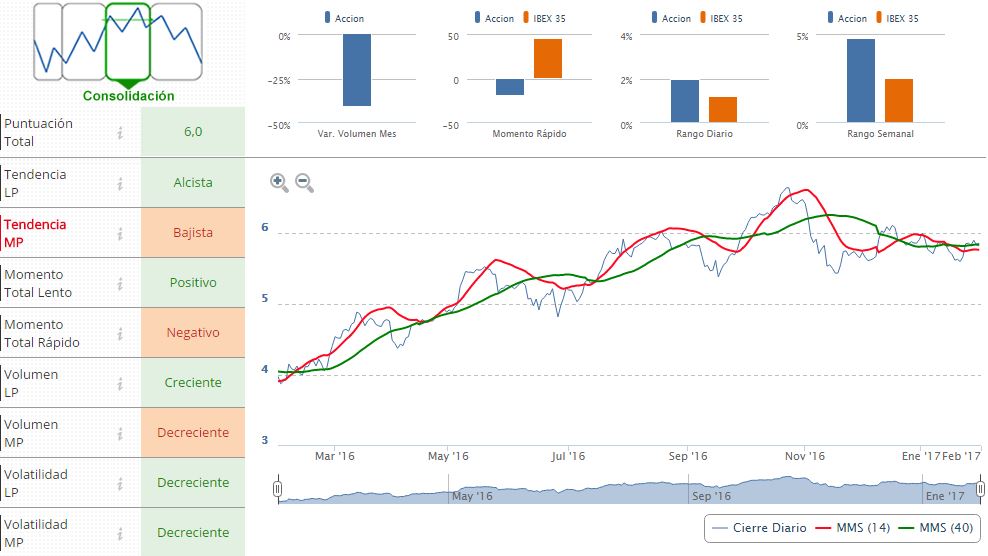The width and height of the screenshot is (988, 556).
Task: Select the Bajista value for Tendencia MP
Action: (193, 233)
